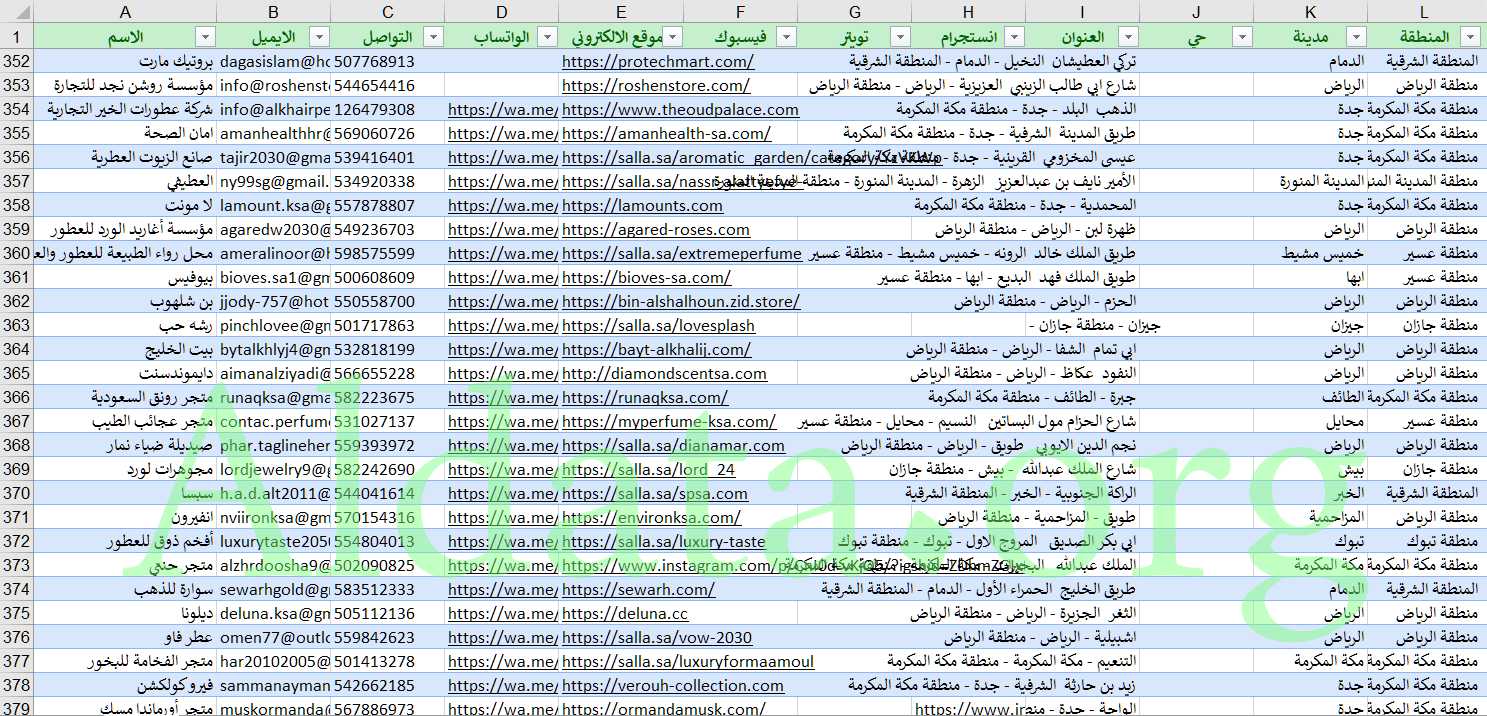Open the filter dropdown for الواتساب column
This screenshot has height=716, width=1487.
point(547,37)
